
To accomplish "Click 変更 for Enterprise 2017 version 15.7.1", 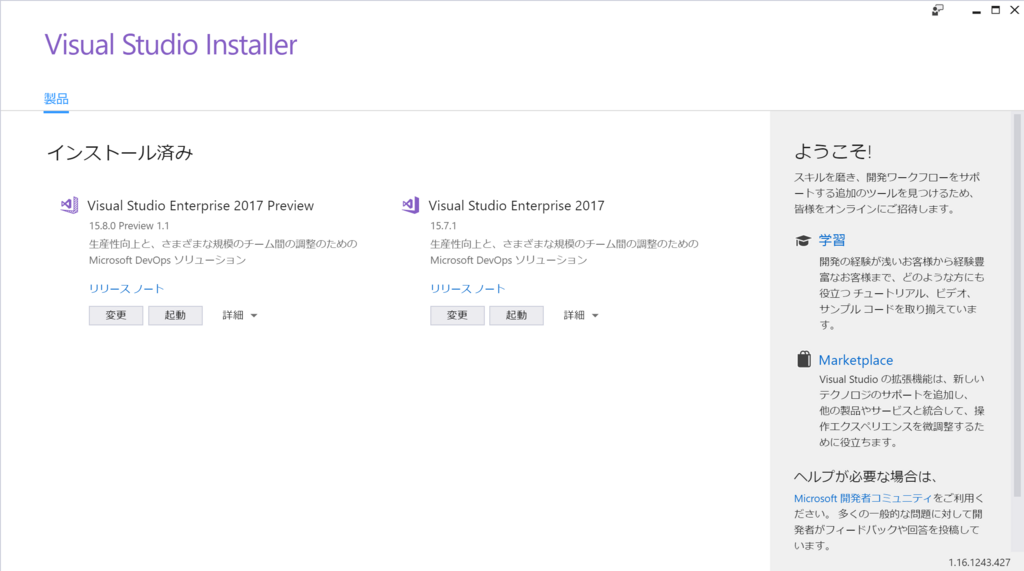I will (457, 315).
